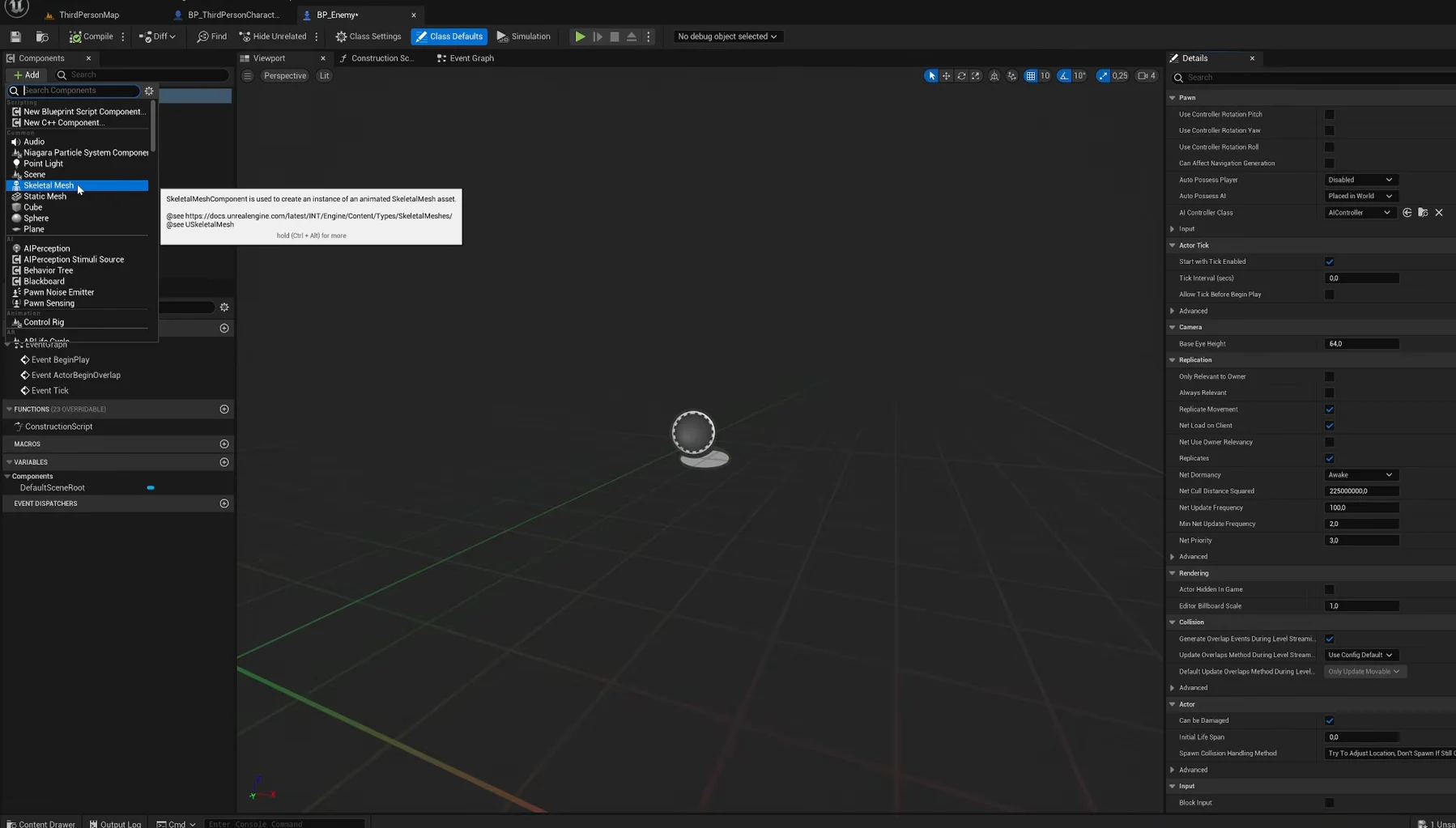Click the surface snapping icon

(1012, 76)
